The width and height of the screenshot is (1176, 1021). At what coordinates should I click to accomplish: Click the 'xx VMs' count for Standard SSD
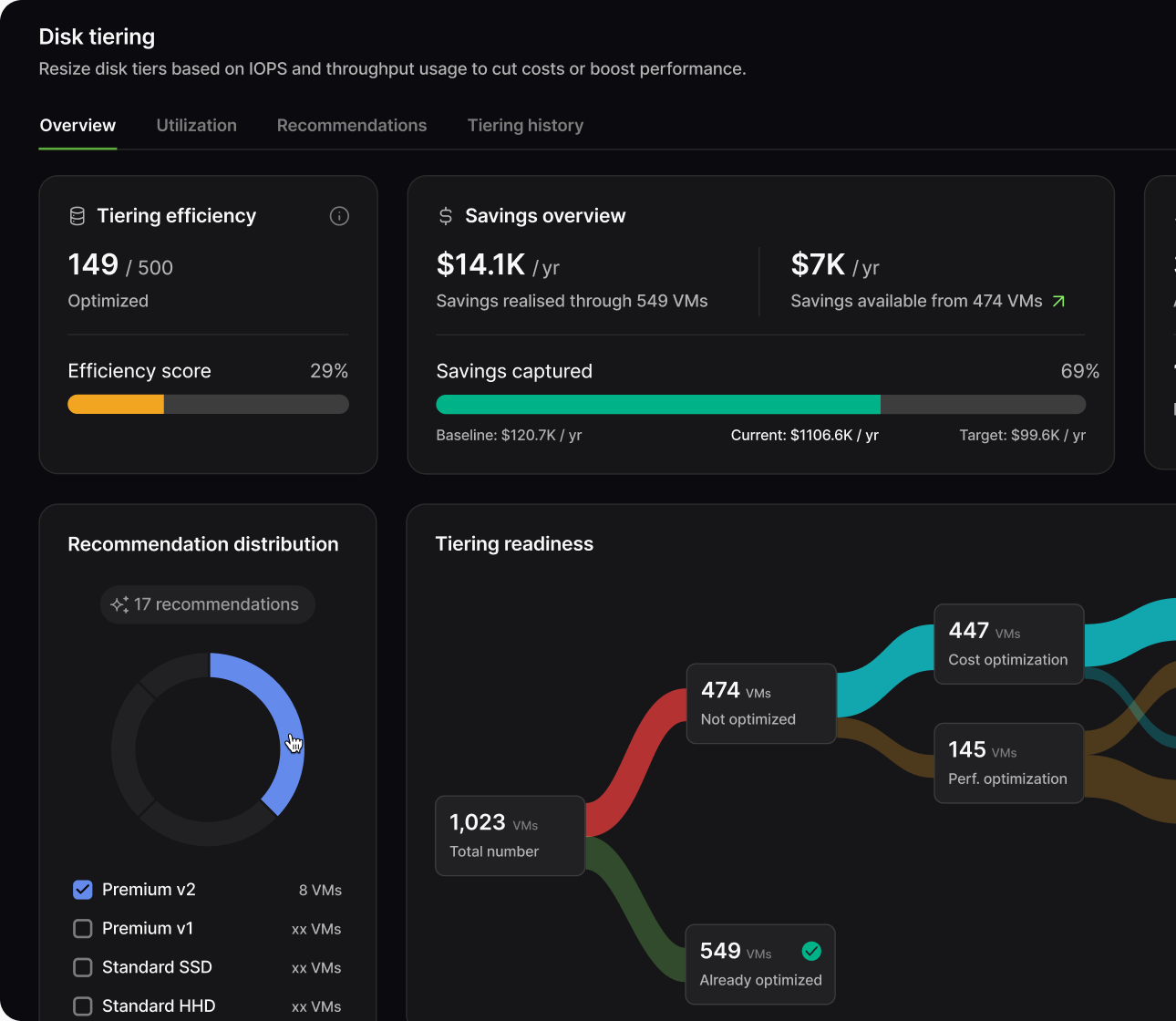pyautogui.click(x=316, y=968)
